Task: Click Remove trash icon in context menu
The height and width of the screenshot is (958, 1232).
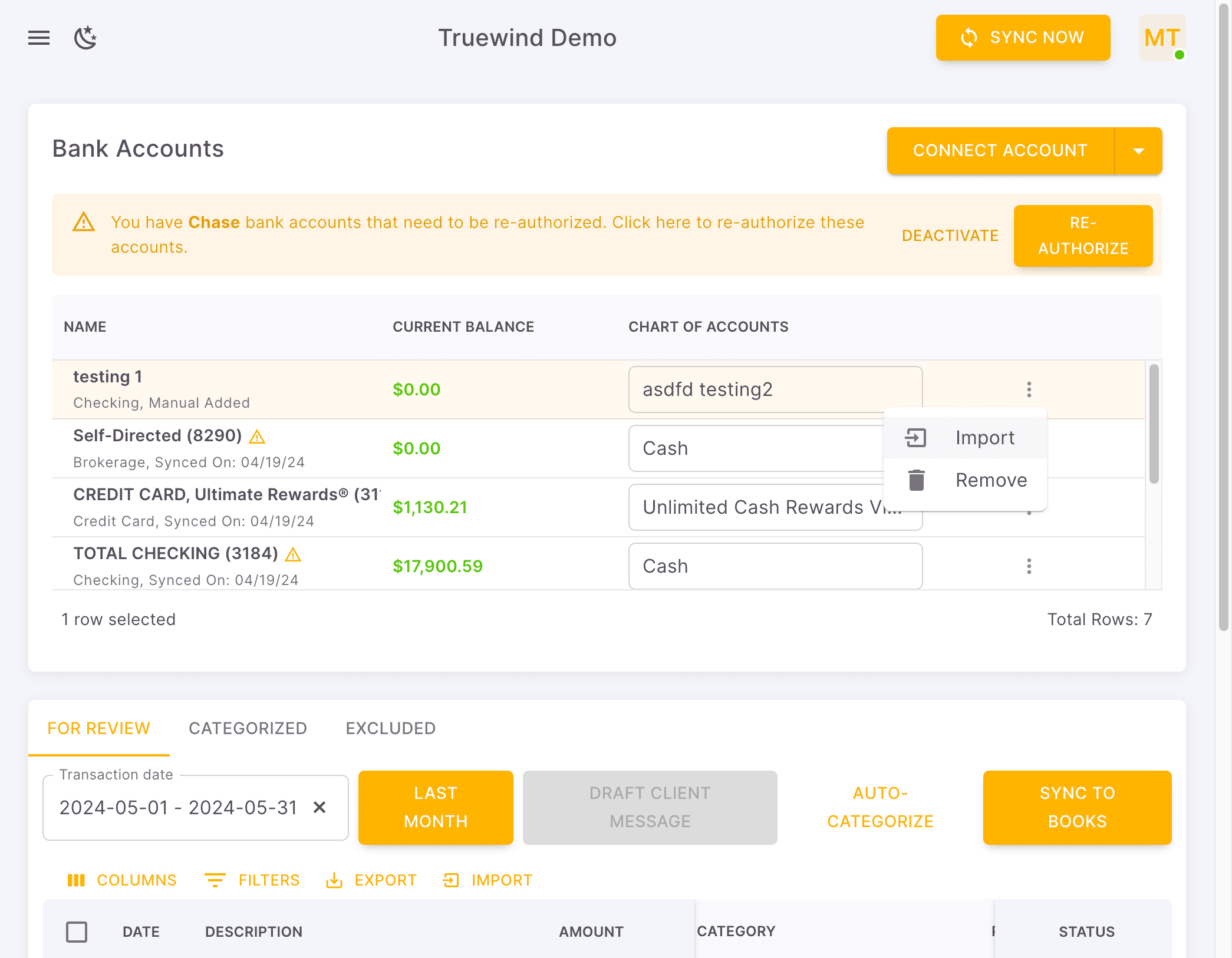Action: pos(915,480)
